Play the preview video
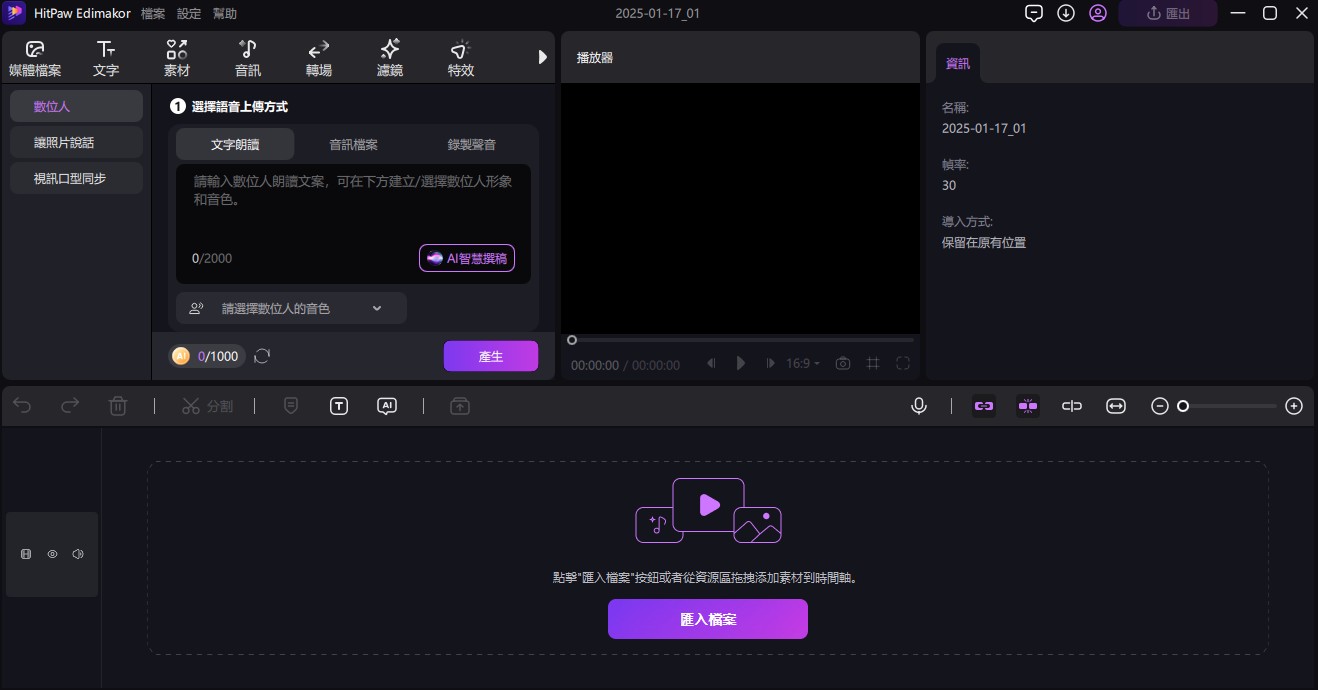Screen dimensions: 1318x690 (x=741, y=363)
